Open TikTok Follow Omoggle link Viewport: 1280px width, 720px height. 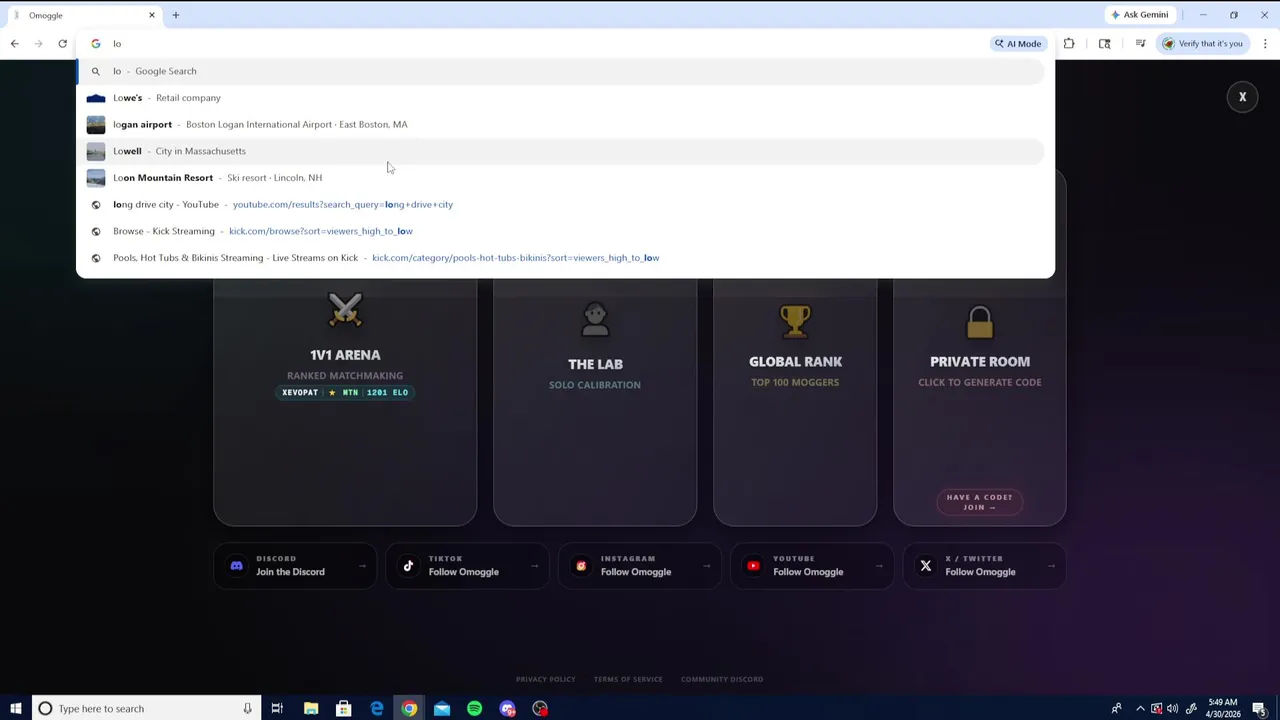coord(467,566)
